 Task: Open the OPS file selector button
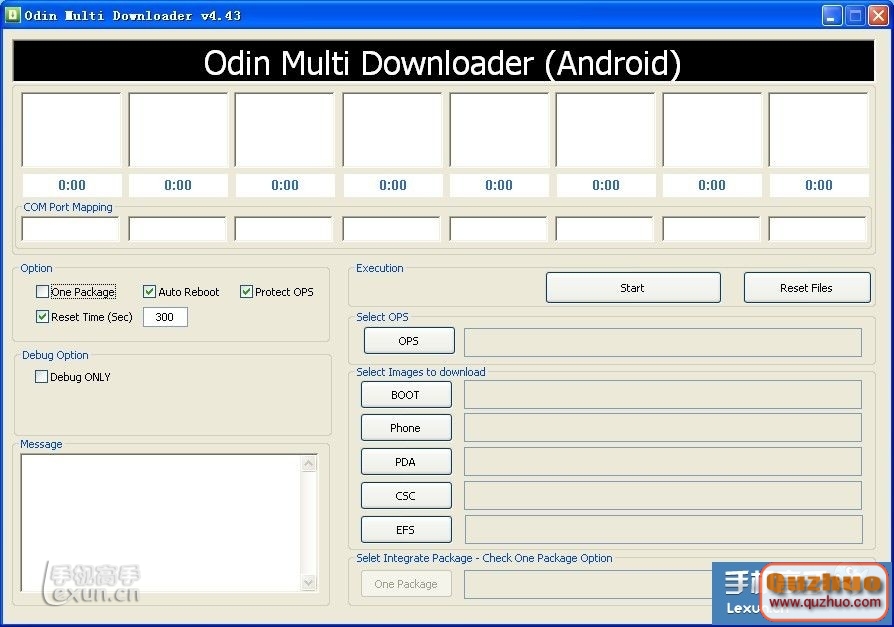click(409, 341)
